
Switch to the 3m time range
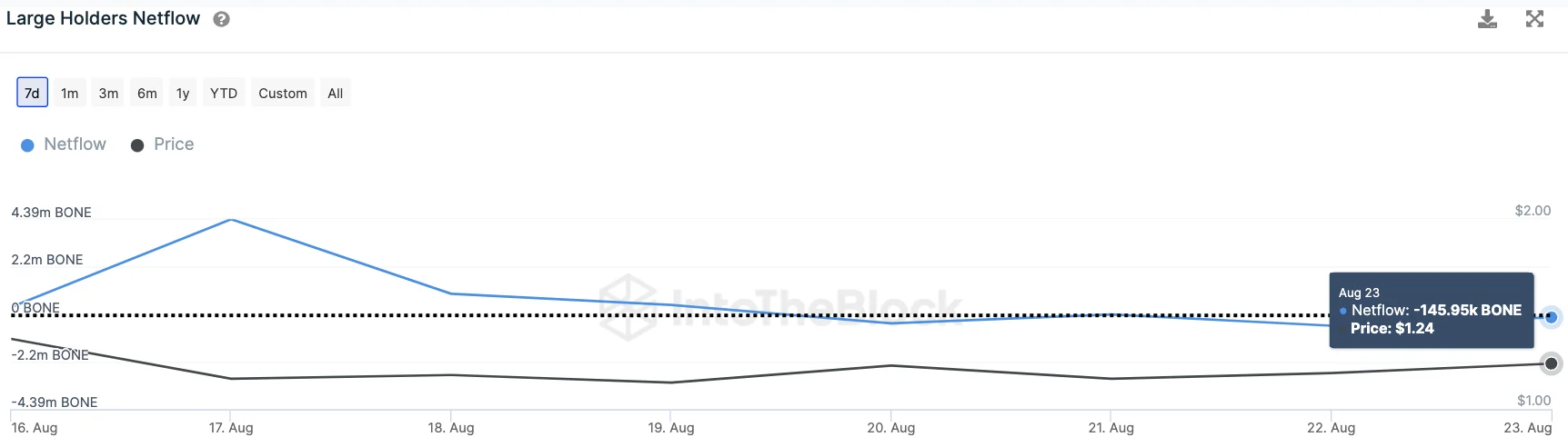[108, 93]
